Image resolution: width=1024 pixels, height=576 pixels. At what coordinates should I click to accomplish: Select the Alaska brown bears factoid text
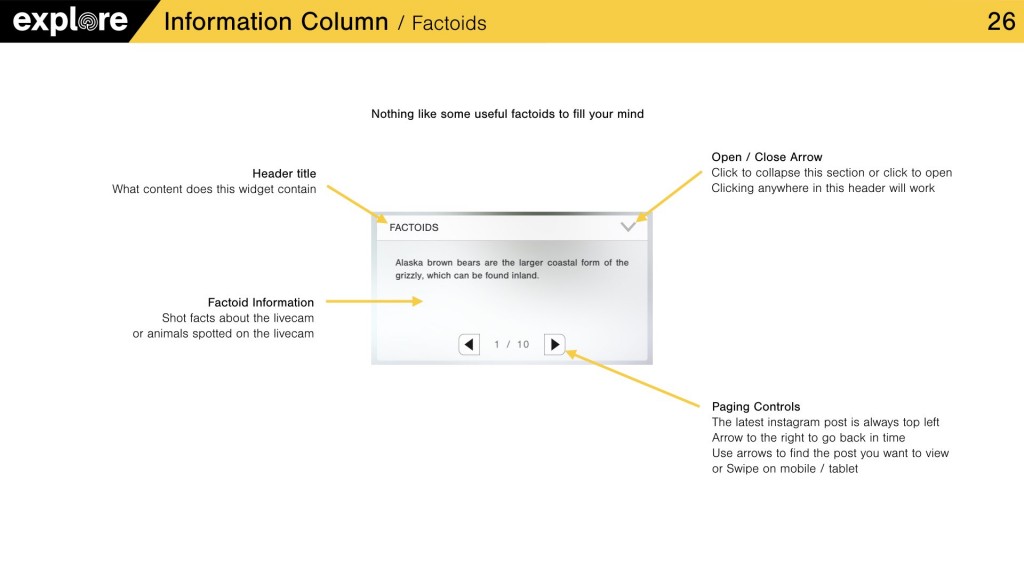click(x=511, y=269)
